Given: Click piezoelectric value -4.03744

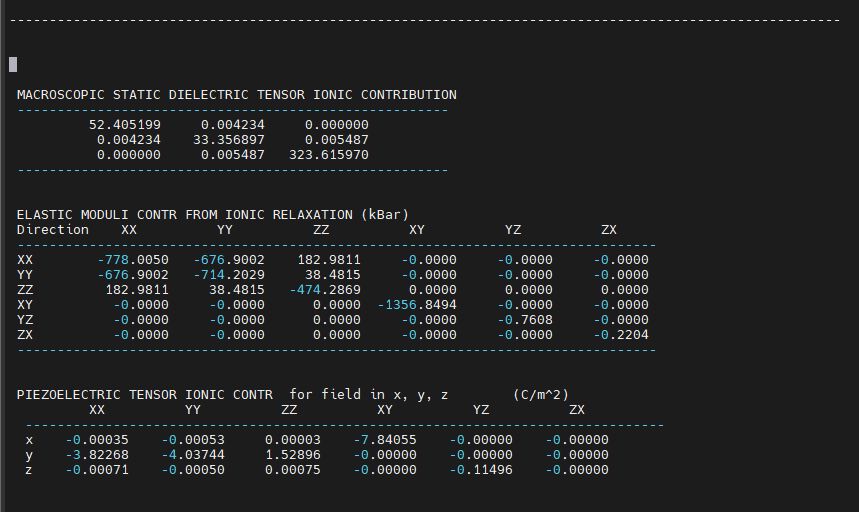Looking at the screenshot, I should coord(193,455).
